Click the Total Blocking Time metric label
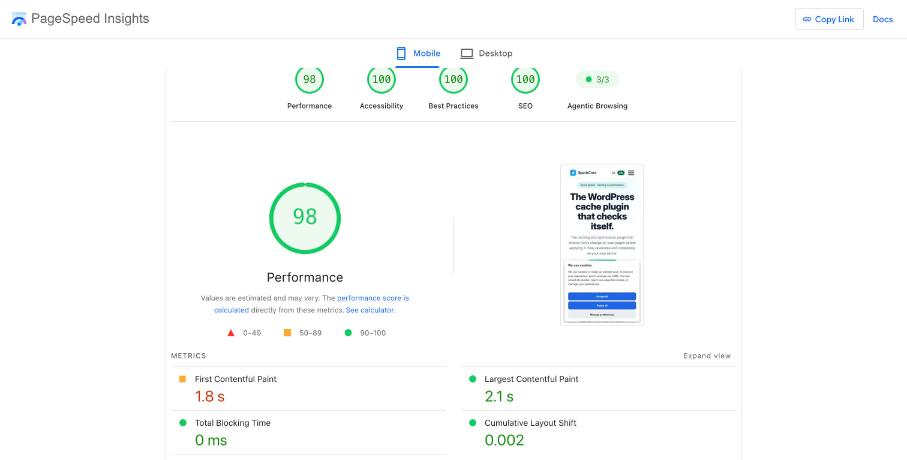 tap(233, 423)
